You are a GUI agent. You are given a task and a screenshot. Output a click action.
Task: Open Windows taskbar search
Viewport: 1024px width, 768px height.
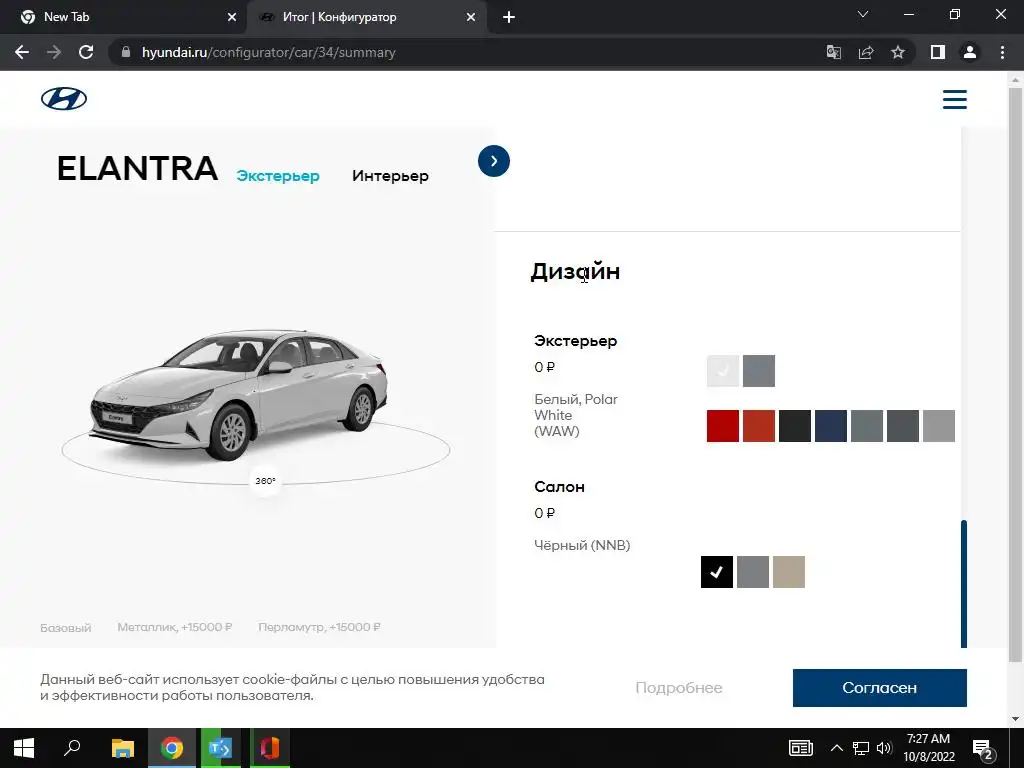click(x=72, y=748)
